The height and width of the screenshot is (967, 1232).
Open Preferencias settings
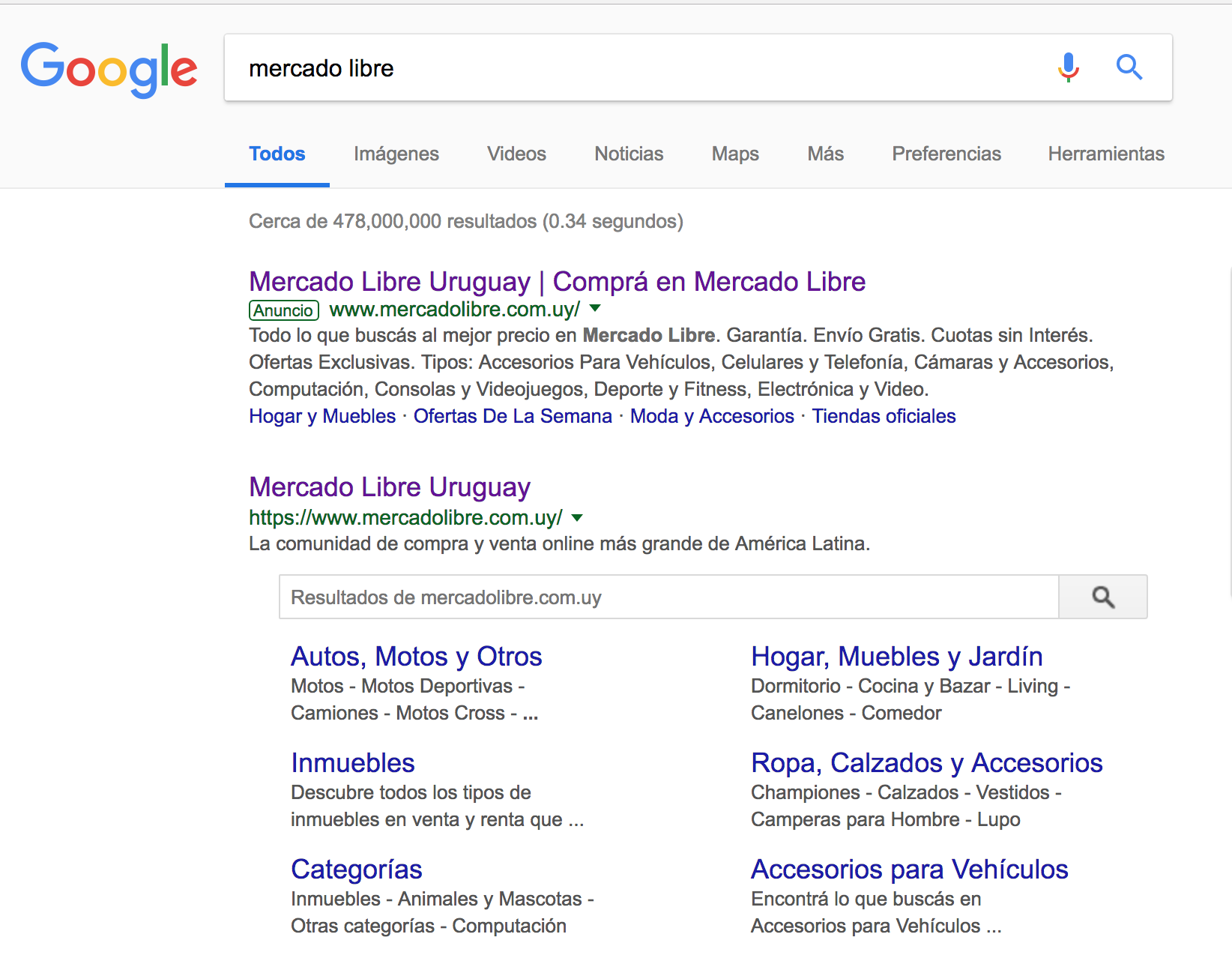click(x=946, y=154)
